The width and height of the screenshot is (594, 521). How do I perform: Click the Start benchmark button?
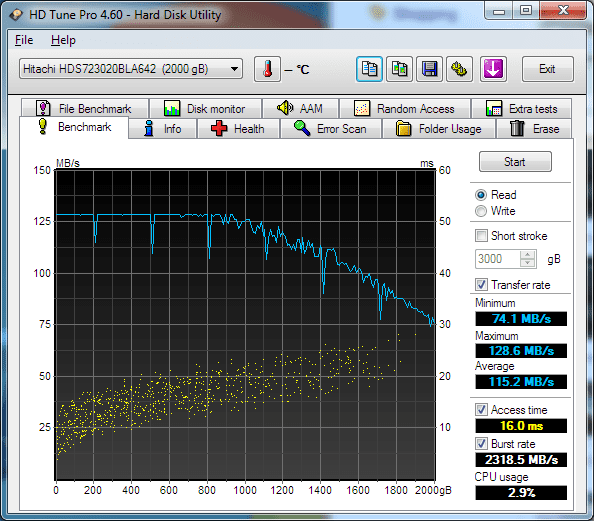point(515,162)
